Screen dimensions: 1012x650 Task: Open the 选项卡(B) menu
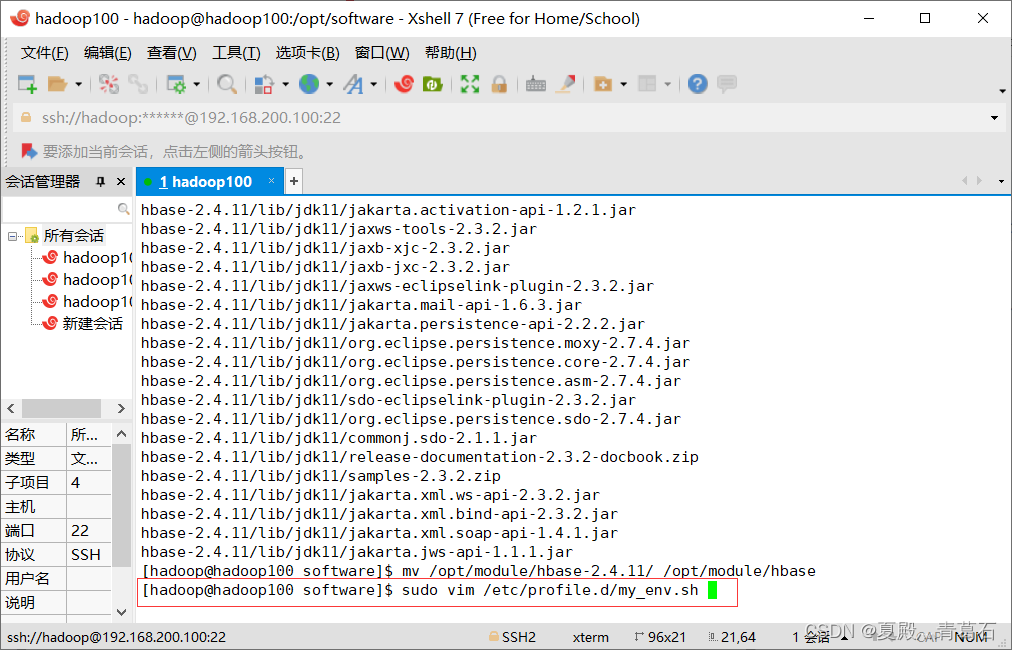pyautogui.click(x=307, y=53)
